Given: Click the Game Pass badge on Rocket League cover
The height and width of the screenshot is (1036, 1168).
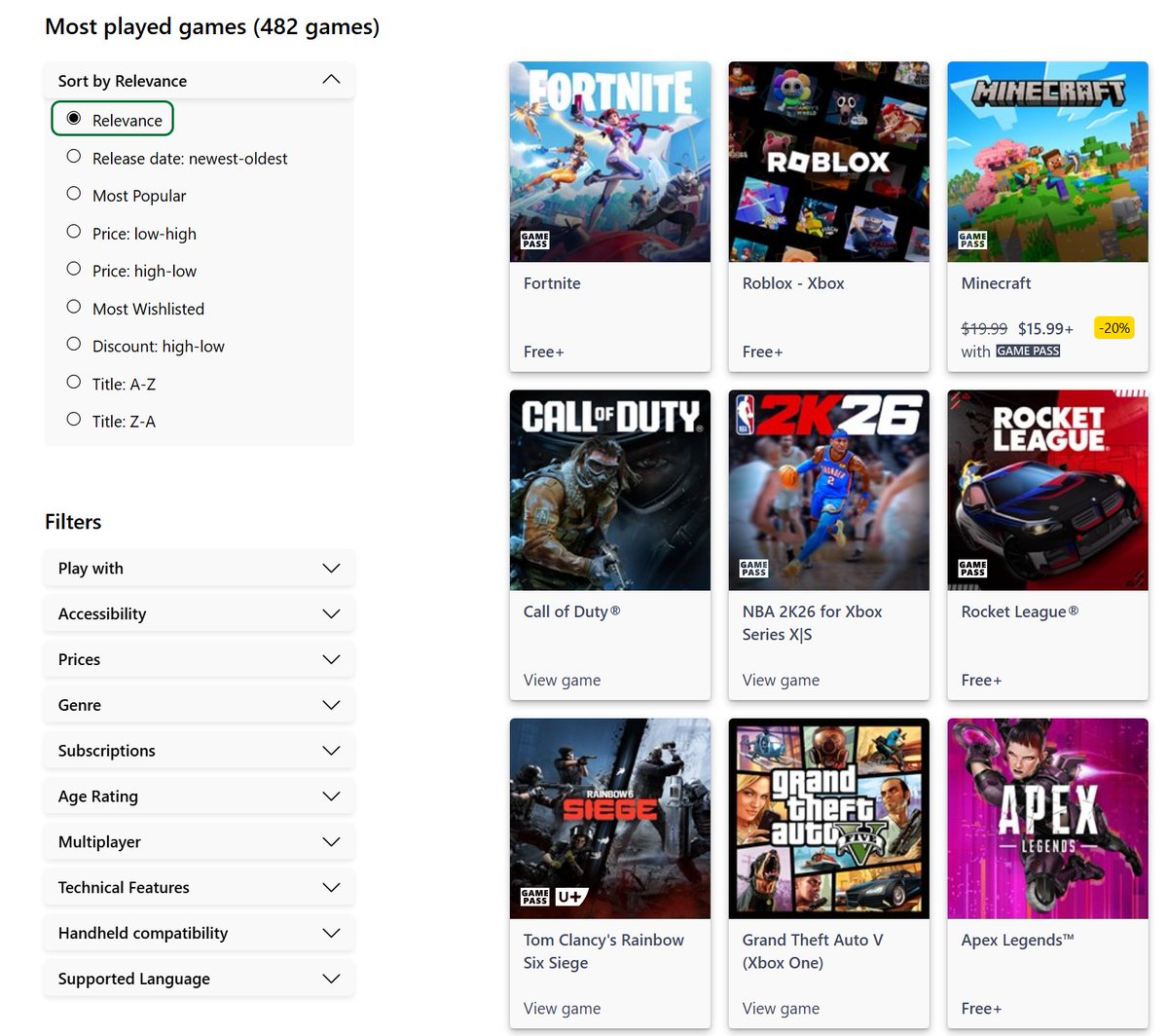Looking at the screenshot, I should (x=972, y=568).
